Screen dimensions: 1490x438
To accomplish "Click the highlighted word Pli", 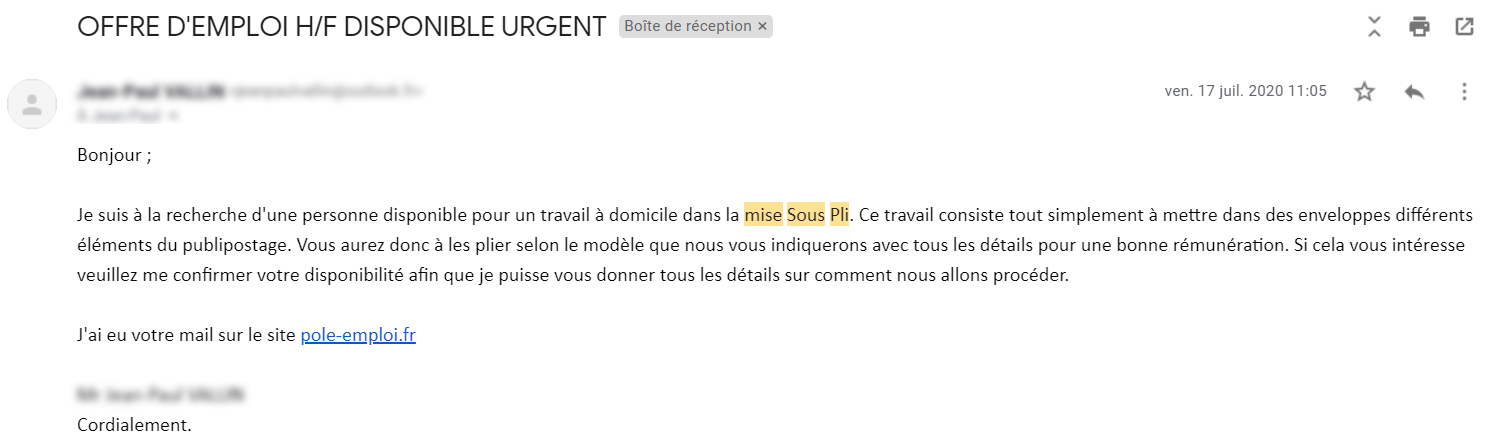I will click(x=839, y=215).
